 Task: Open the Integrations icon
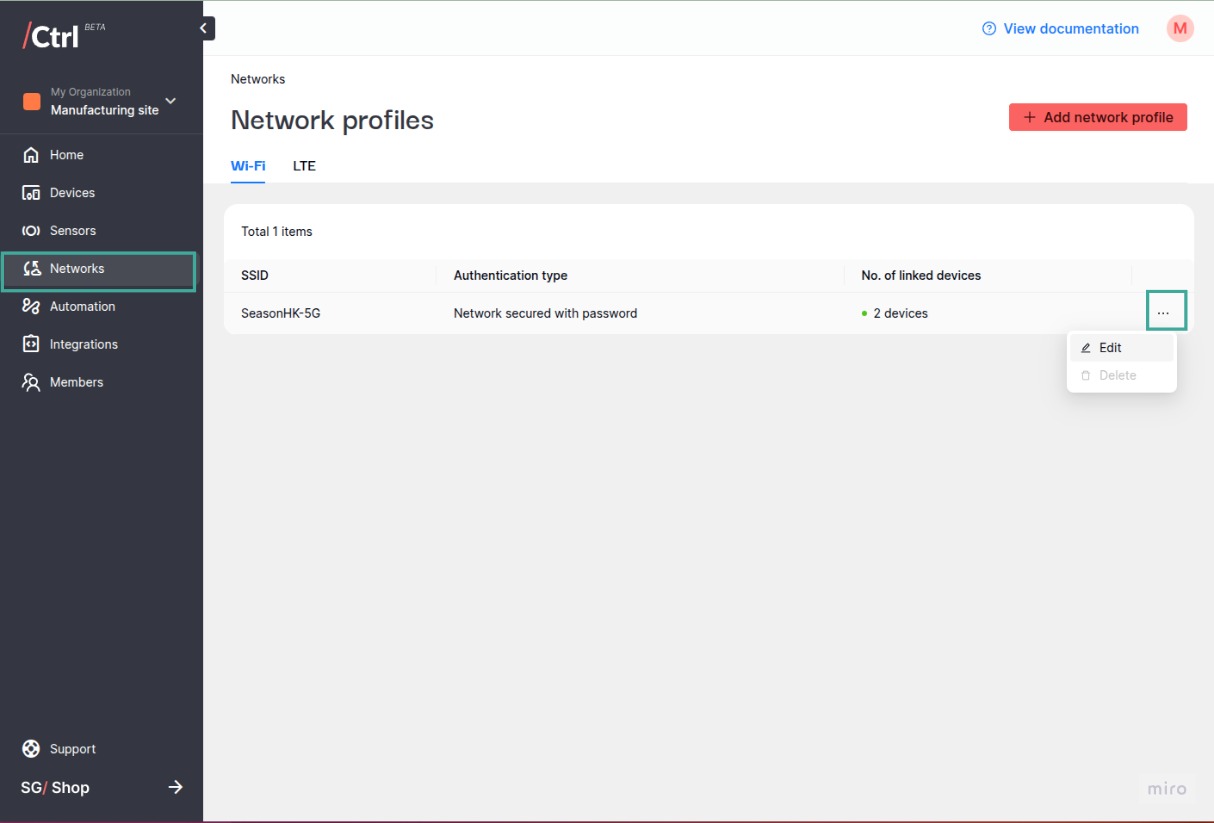(31, 344)
